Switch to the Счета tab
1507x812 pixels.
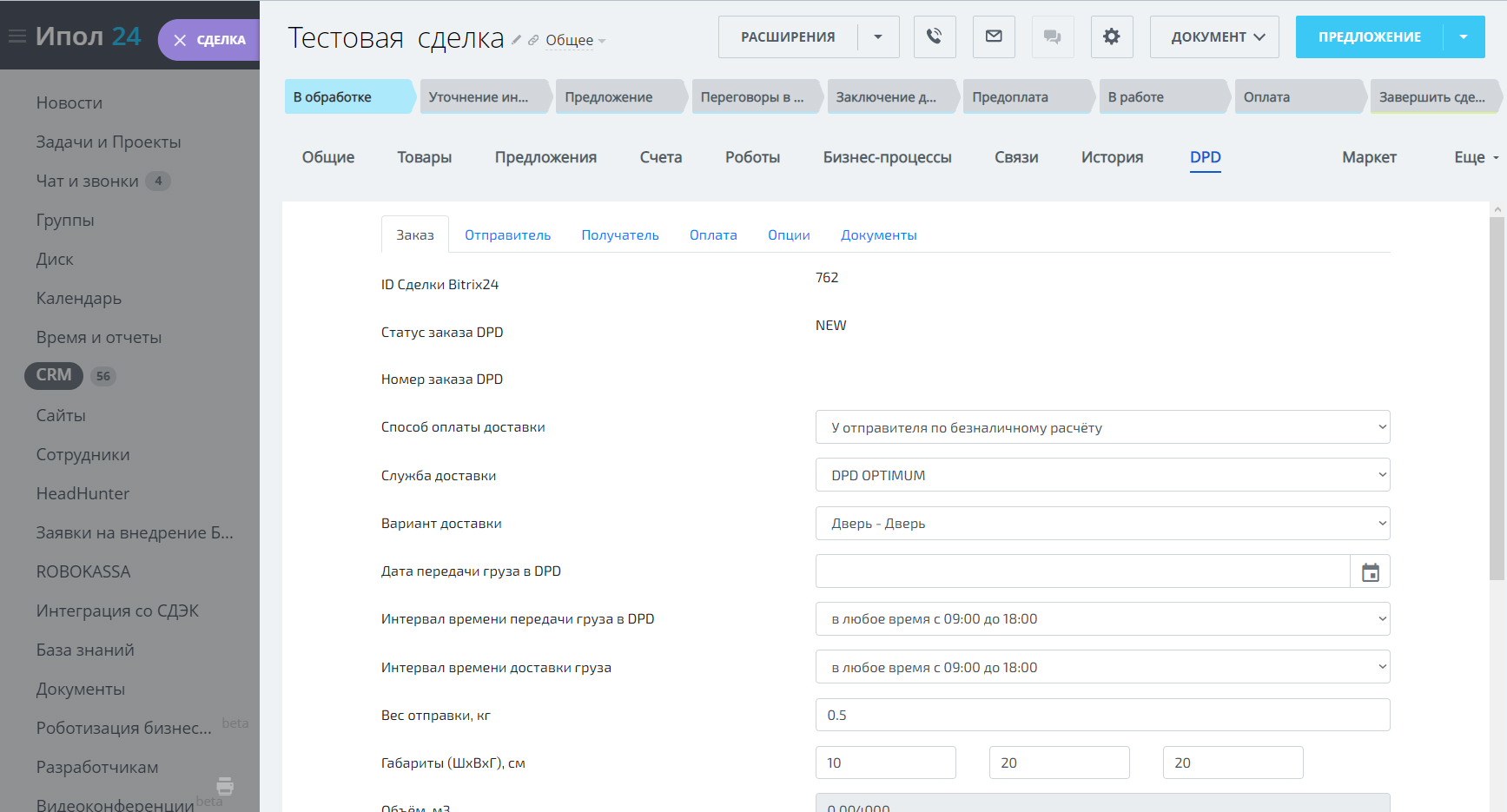(661, 157)
